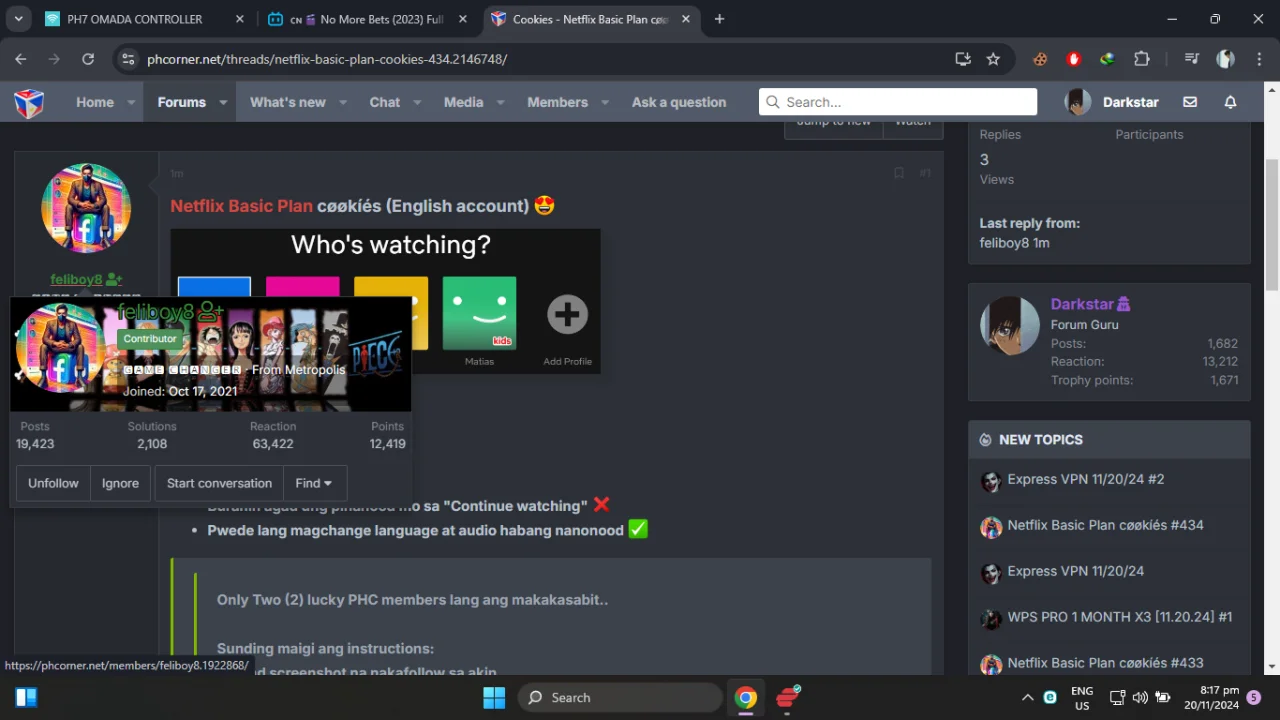The width and height of the screenshot is (1280, 720).
Task: Click the Netflix Basic Plan thread prefix
Action: (241, 206)
